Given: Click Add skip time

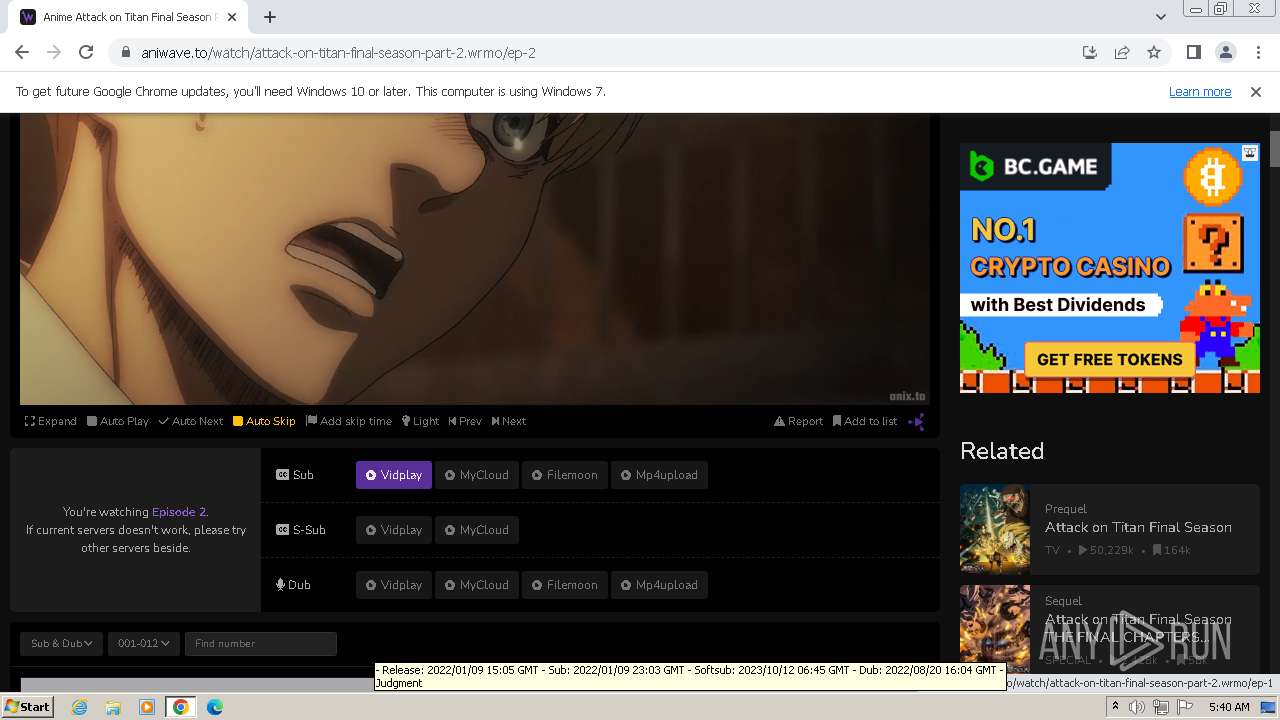Looking at the screenshot, I should (349, 421).
